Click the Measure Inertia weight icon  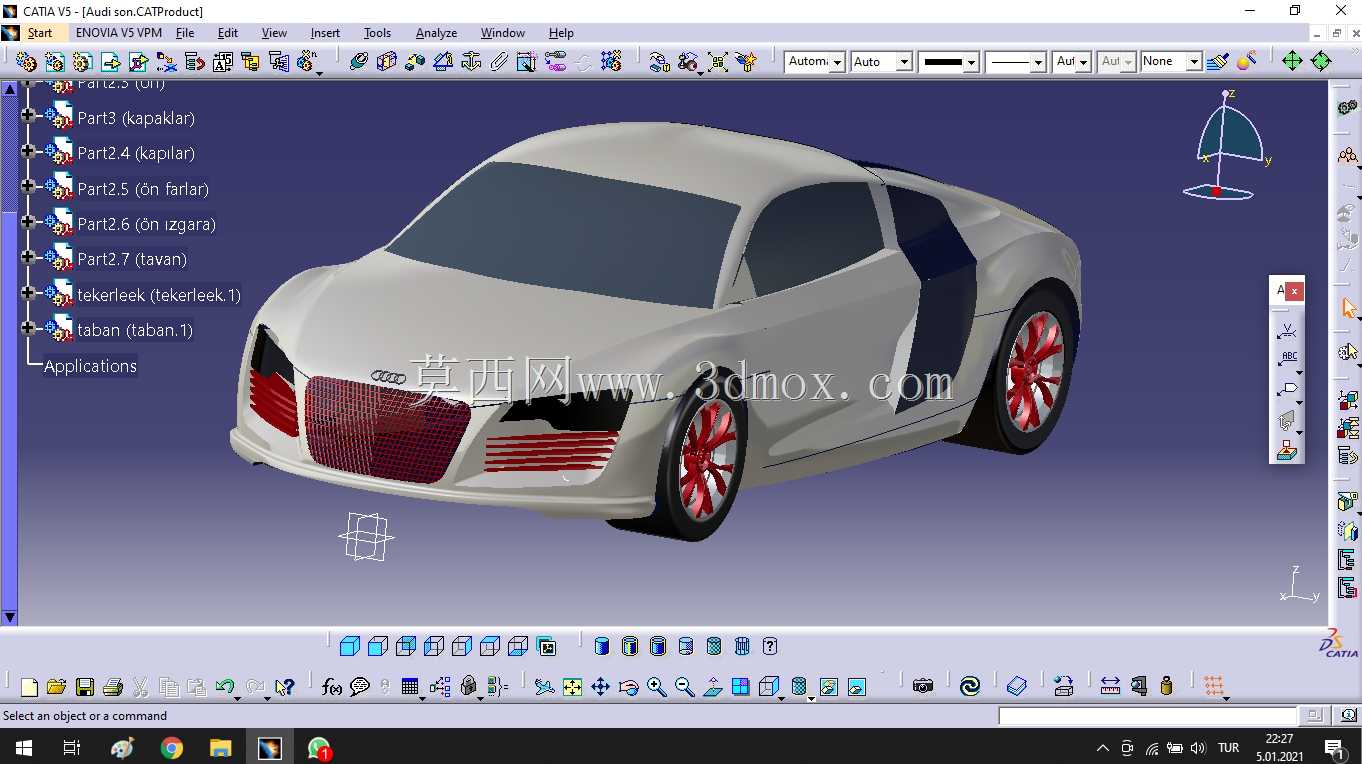point(1166,686)
